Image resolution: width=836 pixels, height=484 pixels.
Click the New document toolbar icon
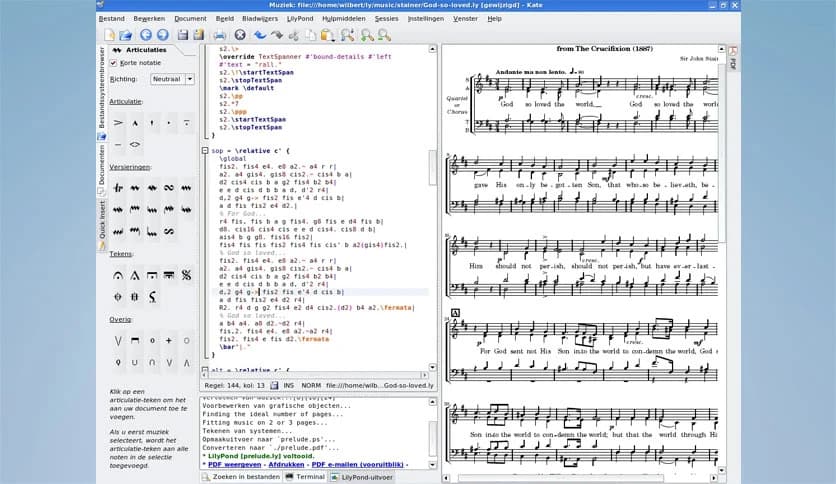coord(109,35)
